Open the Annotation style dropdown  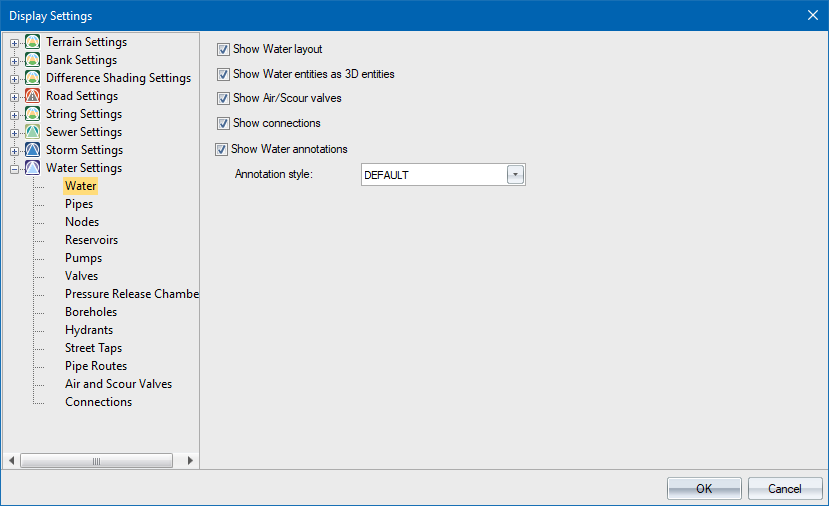click(x=516, y=175)
